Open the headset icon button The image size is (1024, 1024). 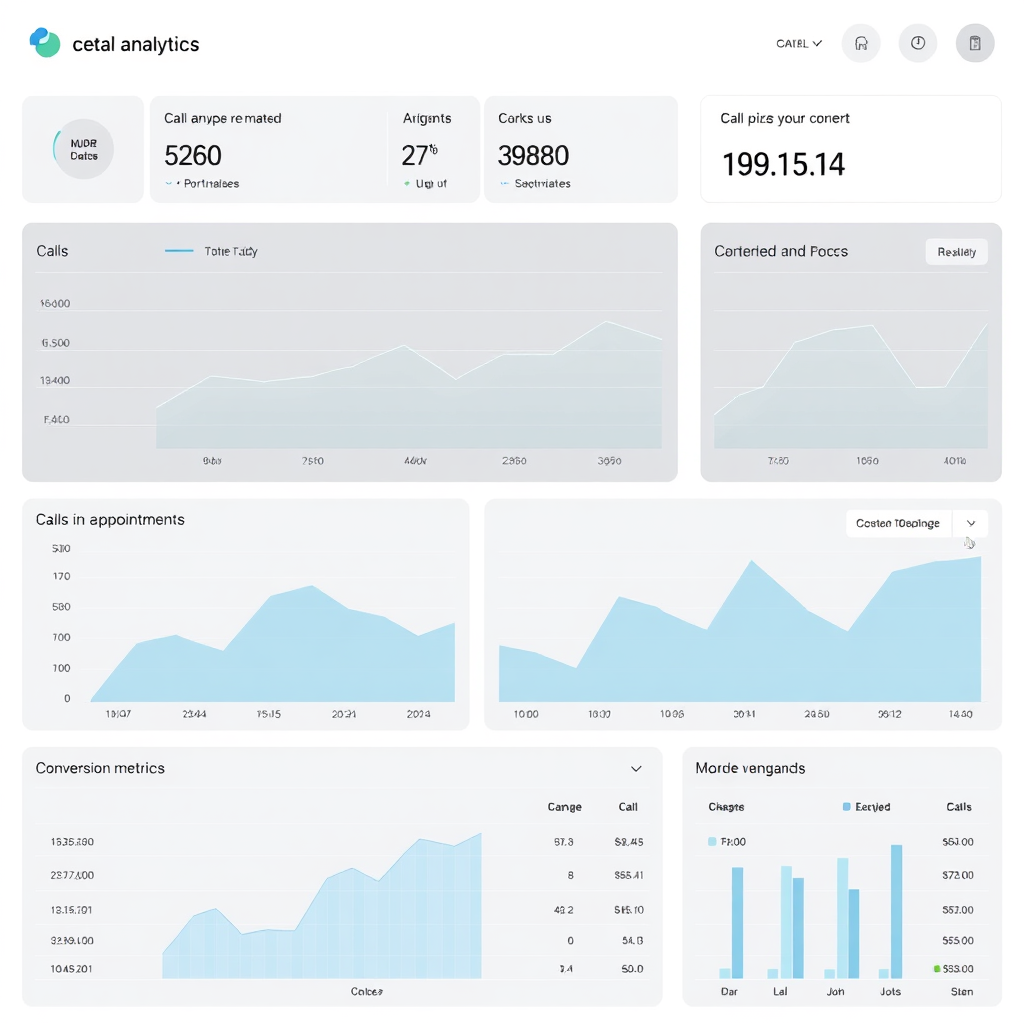861,44
